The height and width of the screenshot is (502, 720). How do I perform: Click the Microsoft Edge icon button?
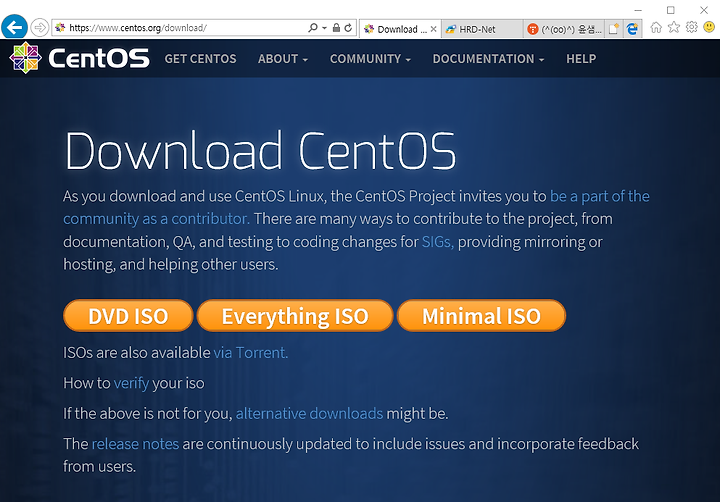coord(633,29)
